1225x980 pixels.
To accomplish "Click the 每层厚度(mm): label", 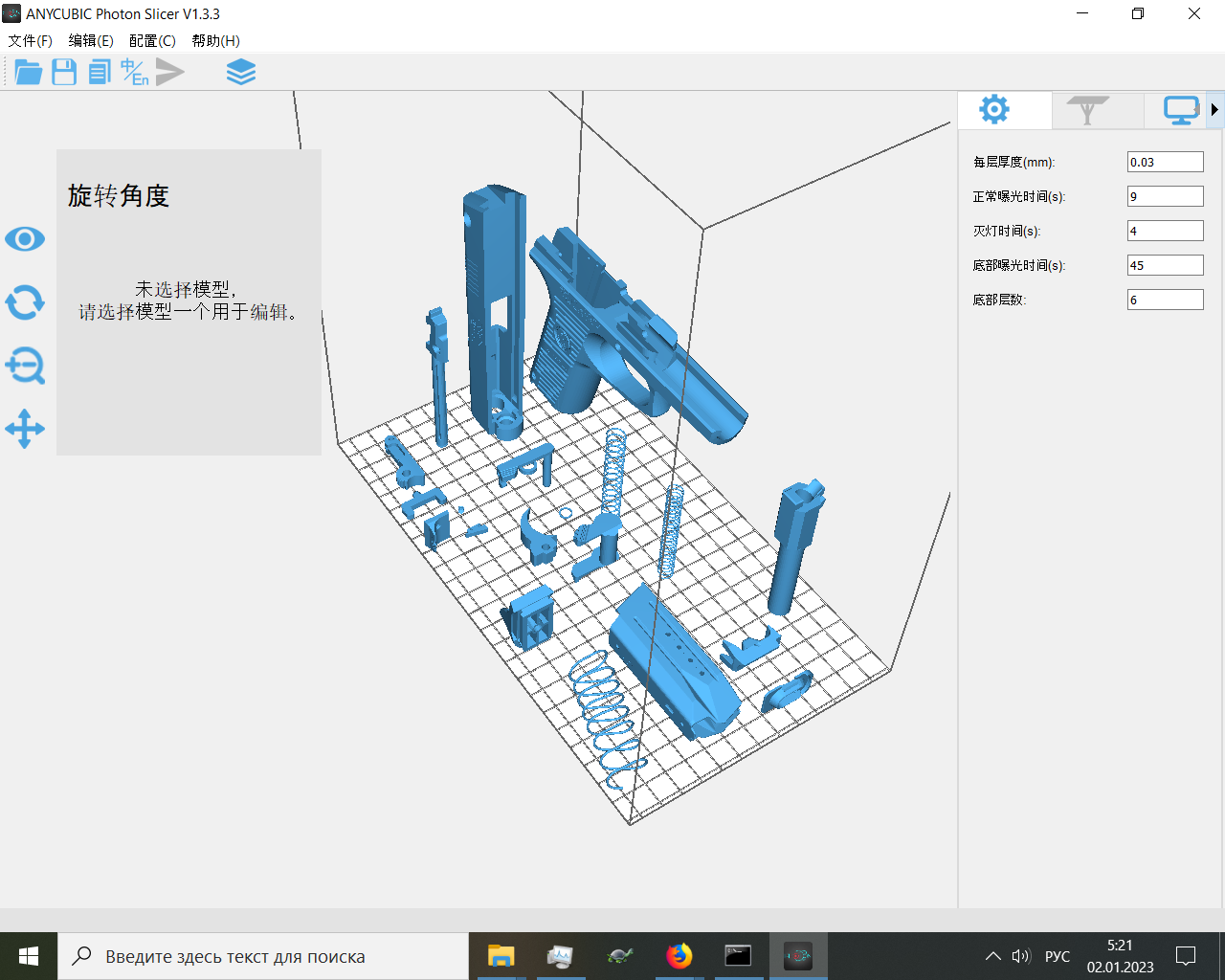I will point(1013,163).
